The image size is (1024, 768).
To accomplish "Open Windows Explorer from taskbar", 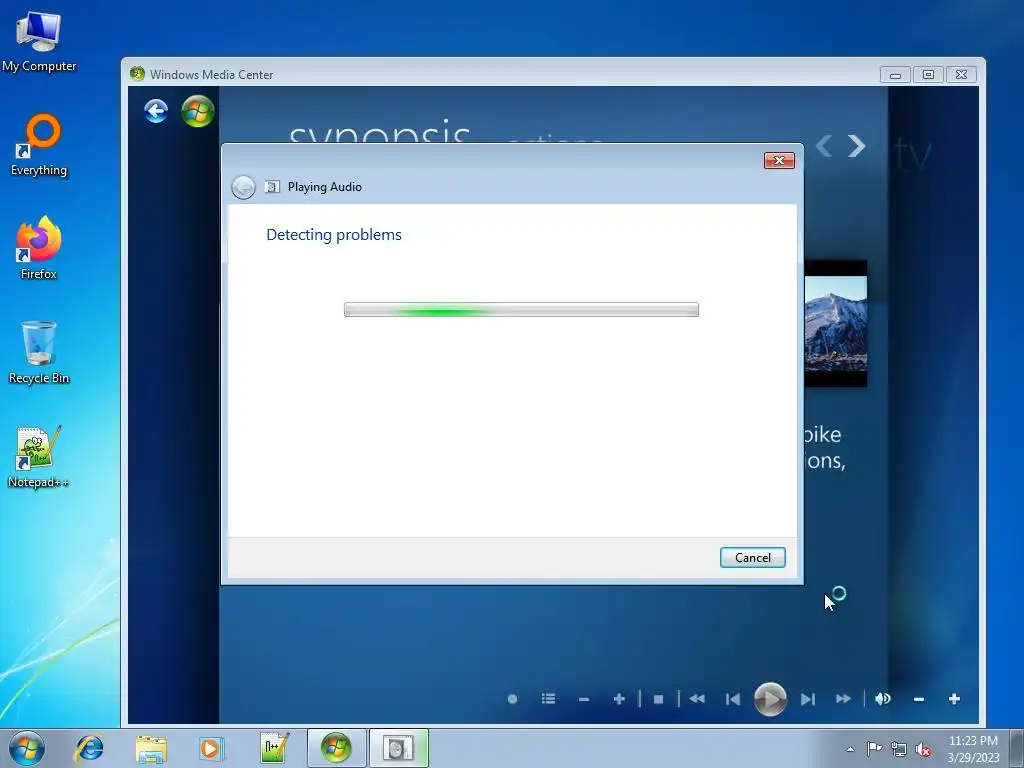I will 151,748.
